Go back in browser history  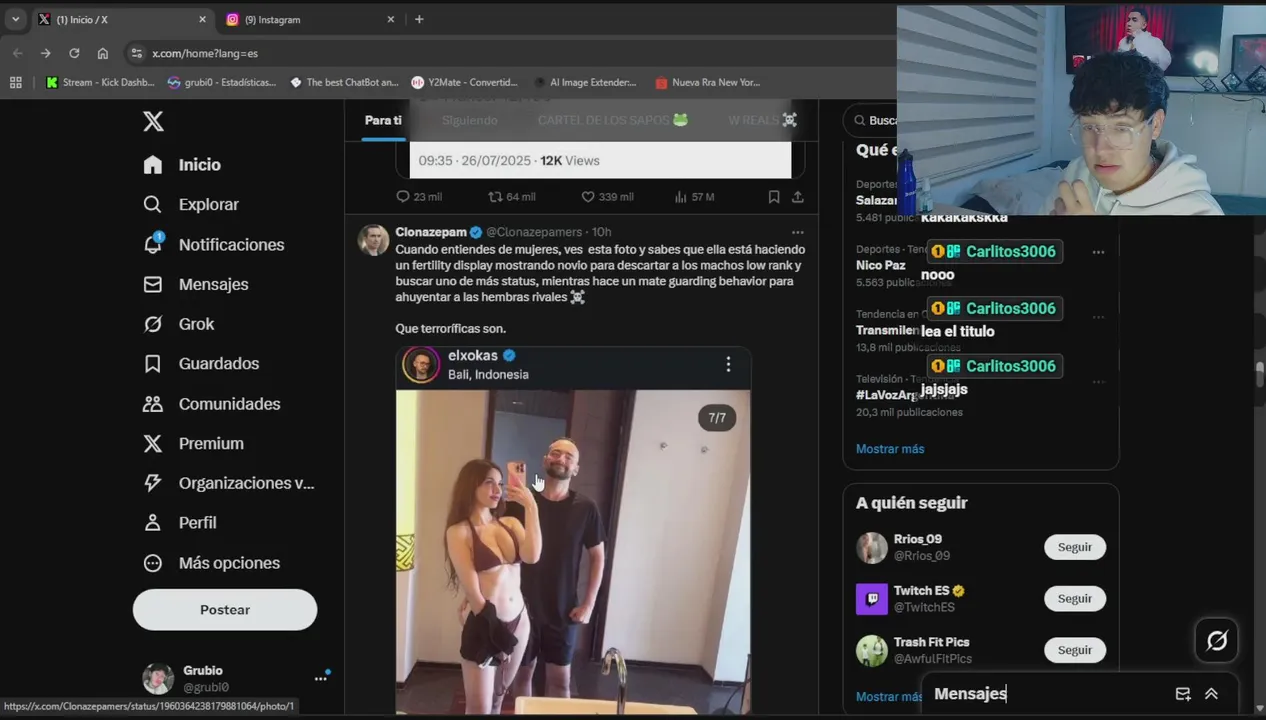click(17, 53)
